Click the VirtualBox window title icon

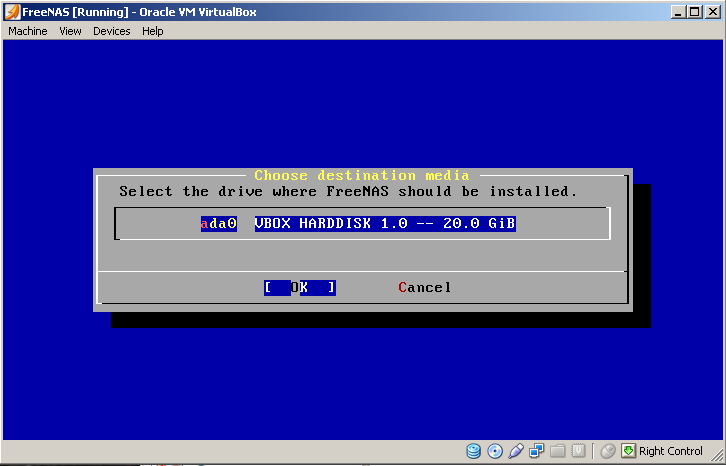coord(13,12)
